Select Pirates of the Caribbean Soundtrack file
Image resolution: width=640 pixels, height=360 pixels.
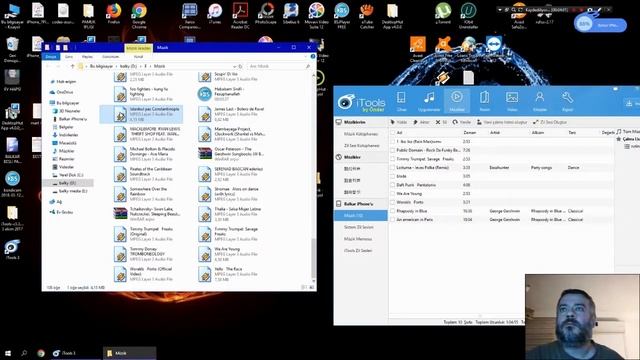point(144,174)
